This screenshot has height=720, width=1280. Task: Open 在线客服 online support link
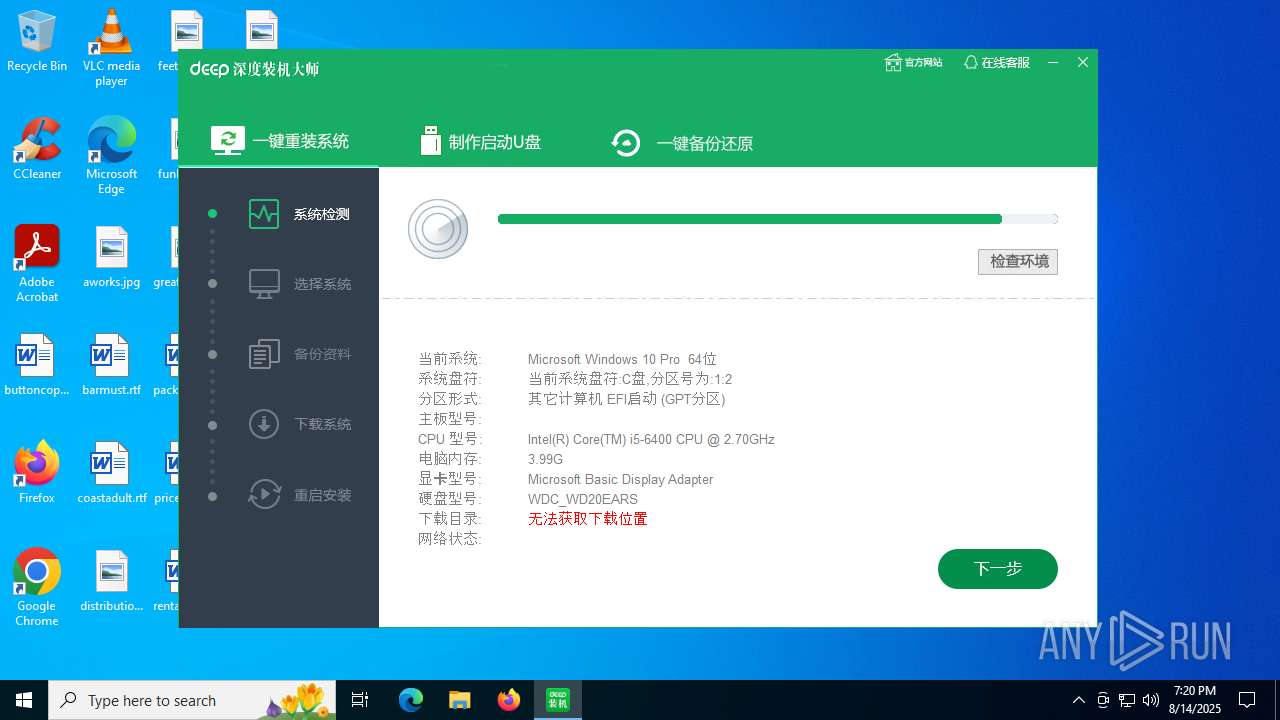(x=996, y=62)
